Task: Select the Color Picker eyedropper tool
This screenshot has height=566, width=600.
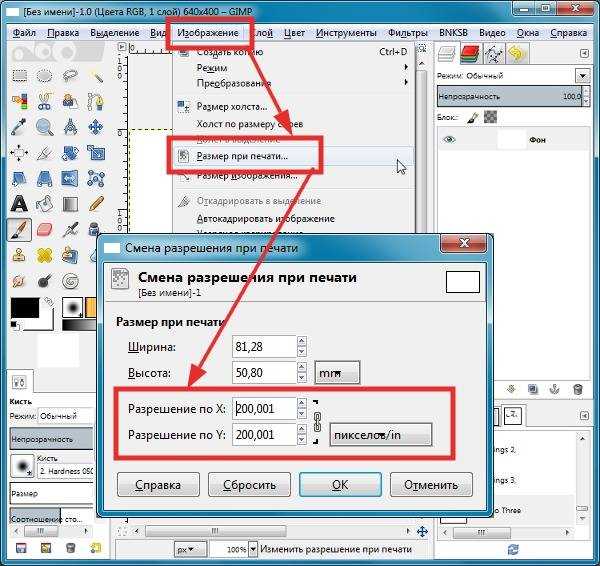Action: [19, 127]
